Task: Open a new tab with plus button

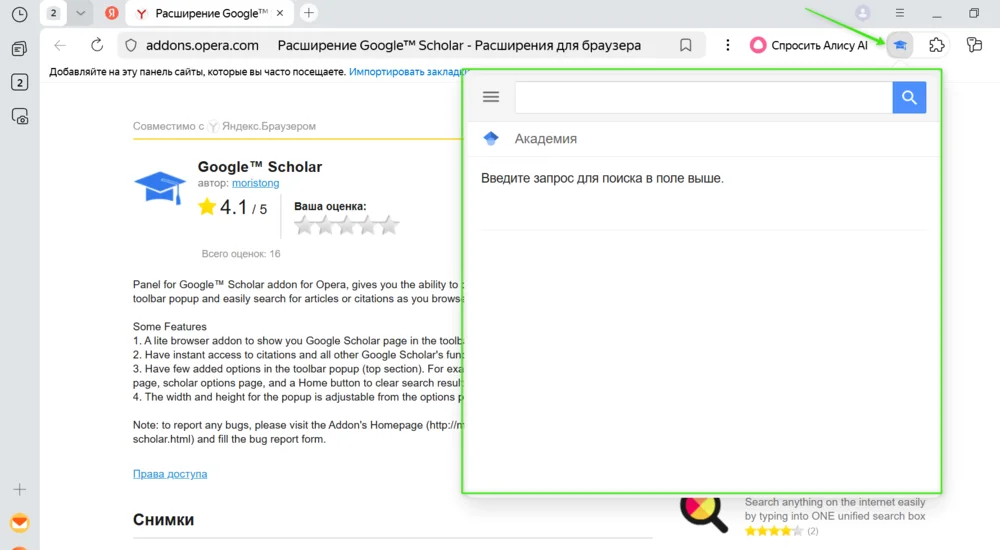Action: pyautogui.click(x=309, y=13)
